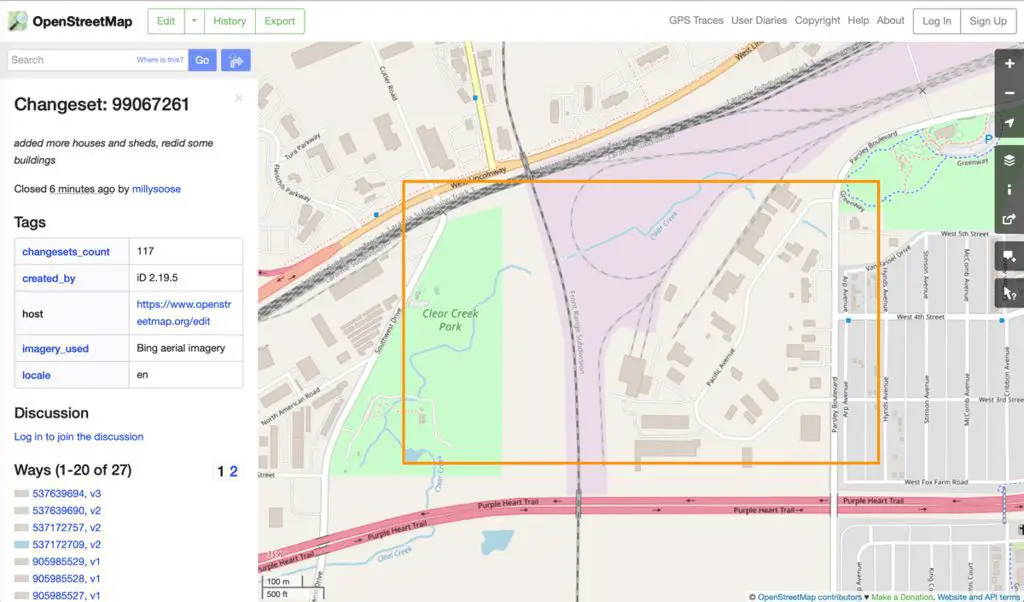Open the created_by tag link
The image size is (1024, 602).
pyautogui.click(x=48, y=278)
